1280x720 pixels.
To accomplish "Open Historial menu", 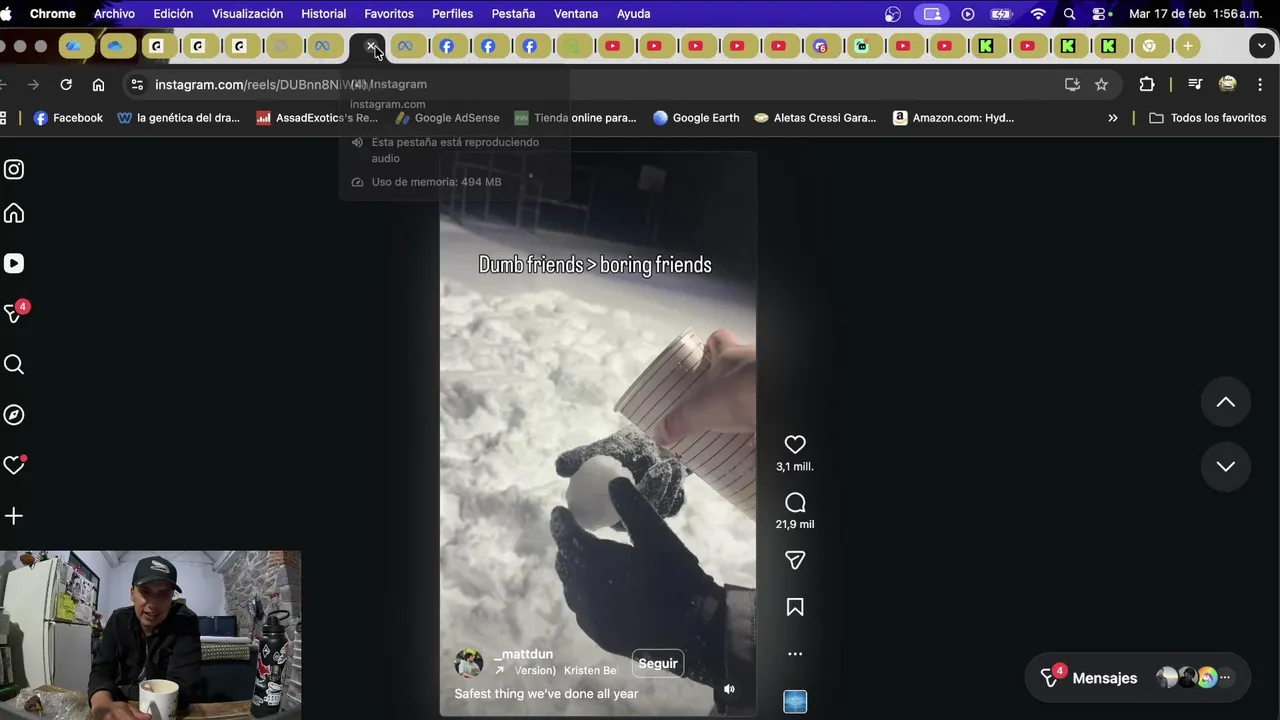I will click(x=323, y=14).
